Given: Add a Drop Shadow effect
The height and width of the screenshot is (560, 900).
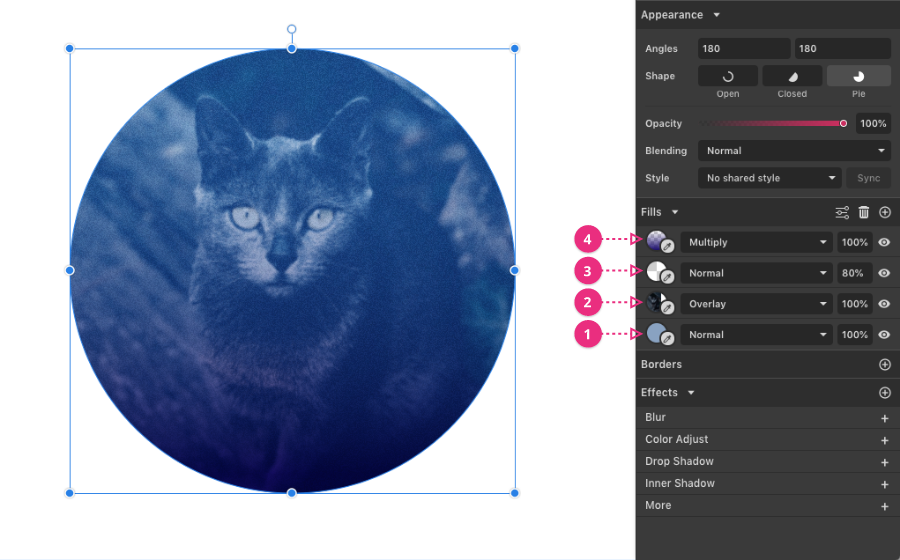Looking at the screenshot, I should [x=885, y=462].
